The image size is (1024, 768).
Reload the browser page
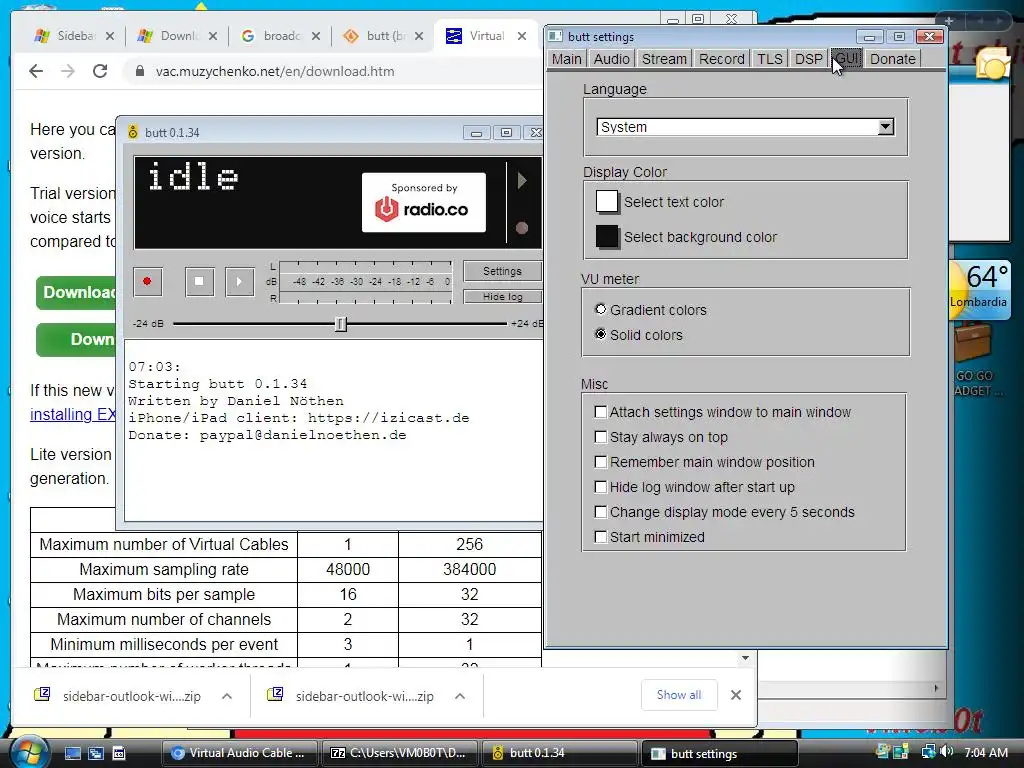click(x=100, y=71)
